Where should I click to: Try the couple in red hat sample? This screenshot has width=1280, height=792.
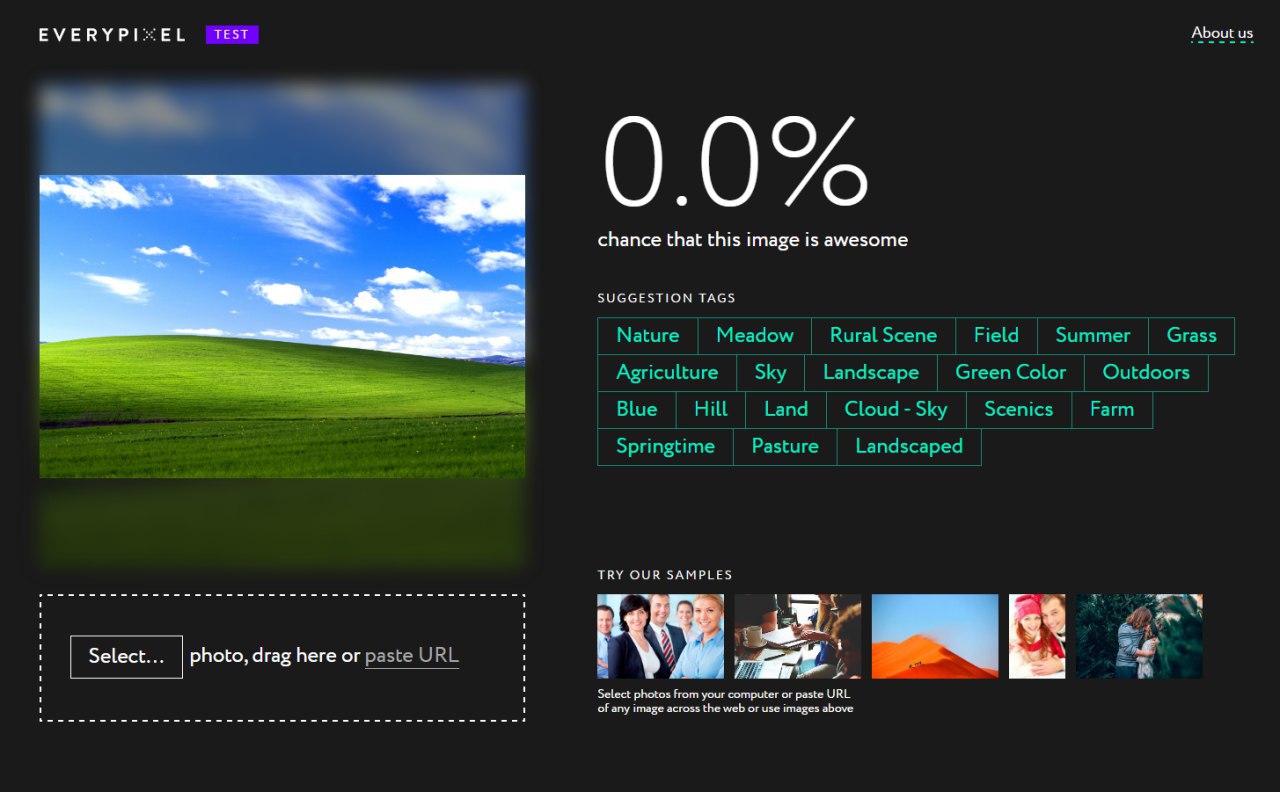(1037, 636)
